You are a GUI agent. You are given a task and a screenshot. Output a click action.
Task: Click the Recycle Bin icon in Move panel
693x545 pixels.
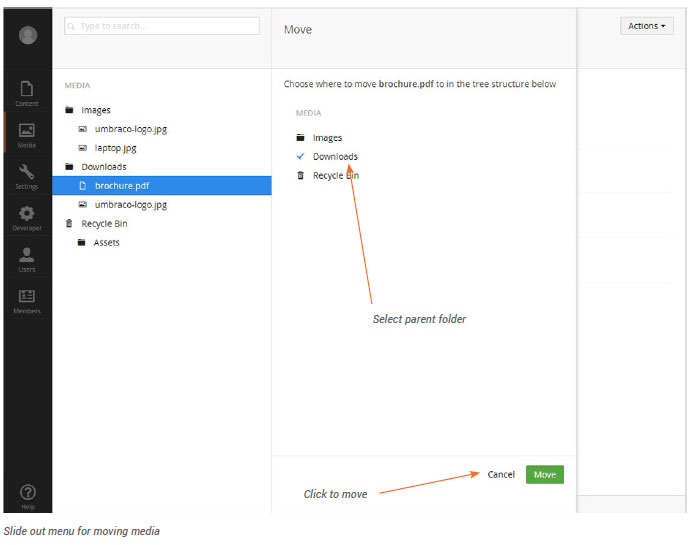(301, 175)
